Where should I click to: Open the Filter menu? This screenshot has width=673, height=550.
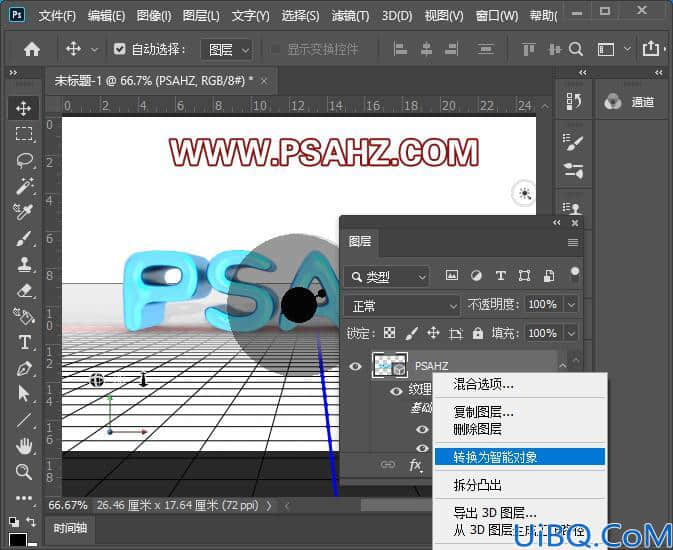(350, 16)
